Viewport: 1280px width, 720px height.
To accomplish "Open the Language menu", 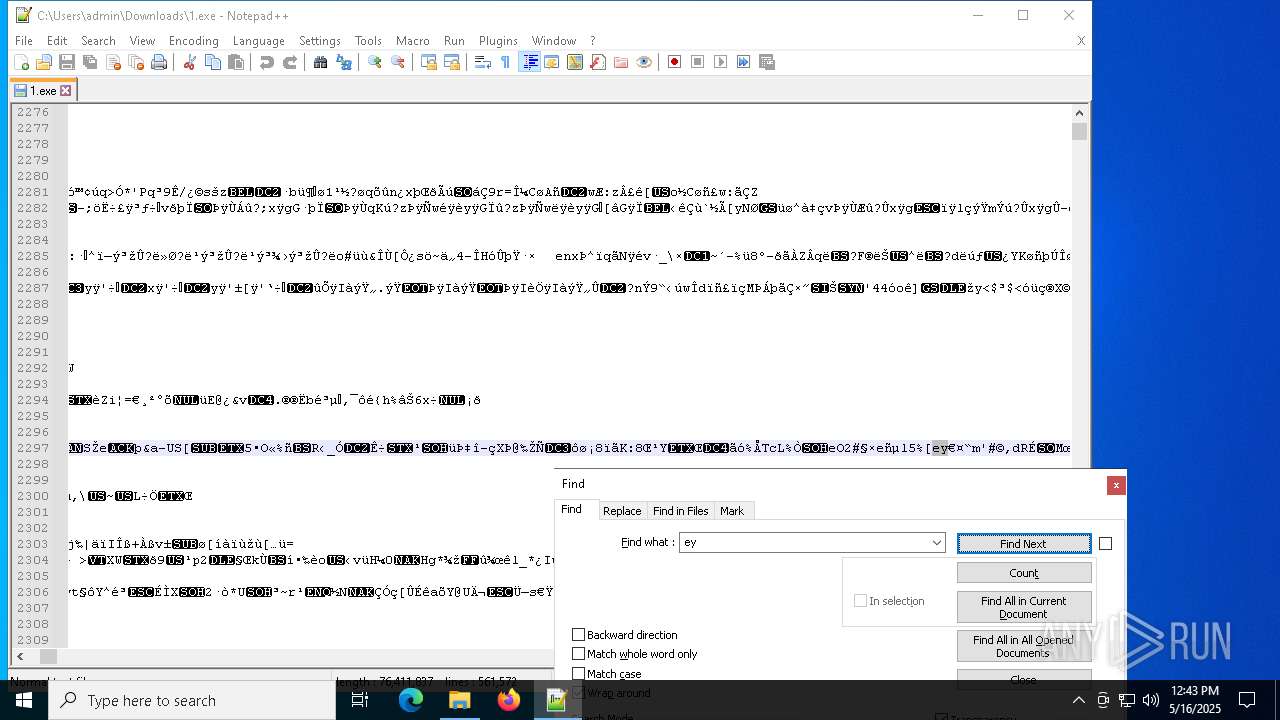I will (x=258, y=41).
